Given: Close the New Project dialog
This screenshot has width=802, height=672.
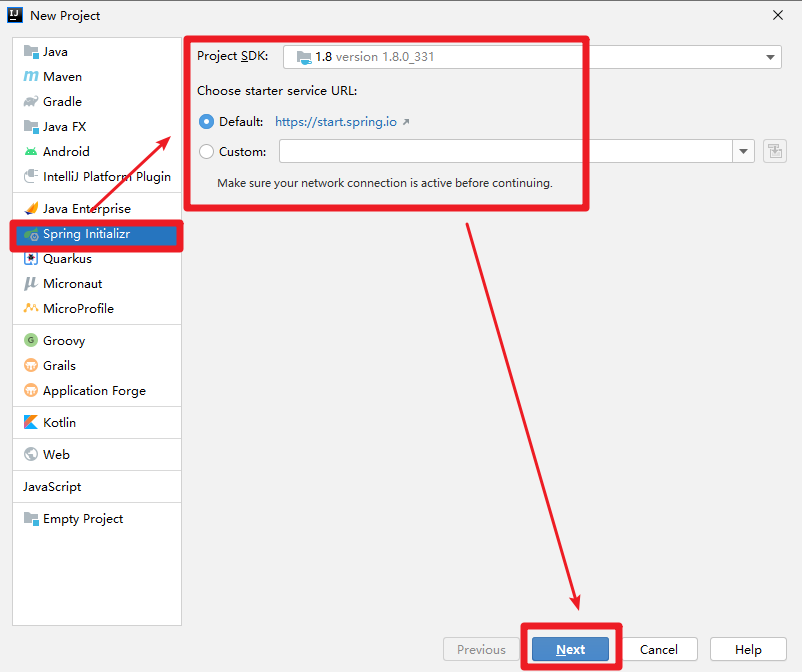Looking at the screenshot, I should pos(778,15).
